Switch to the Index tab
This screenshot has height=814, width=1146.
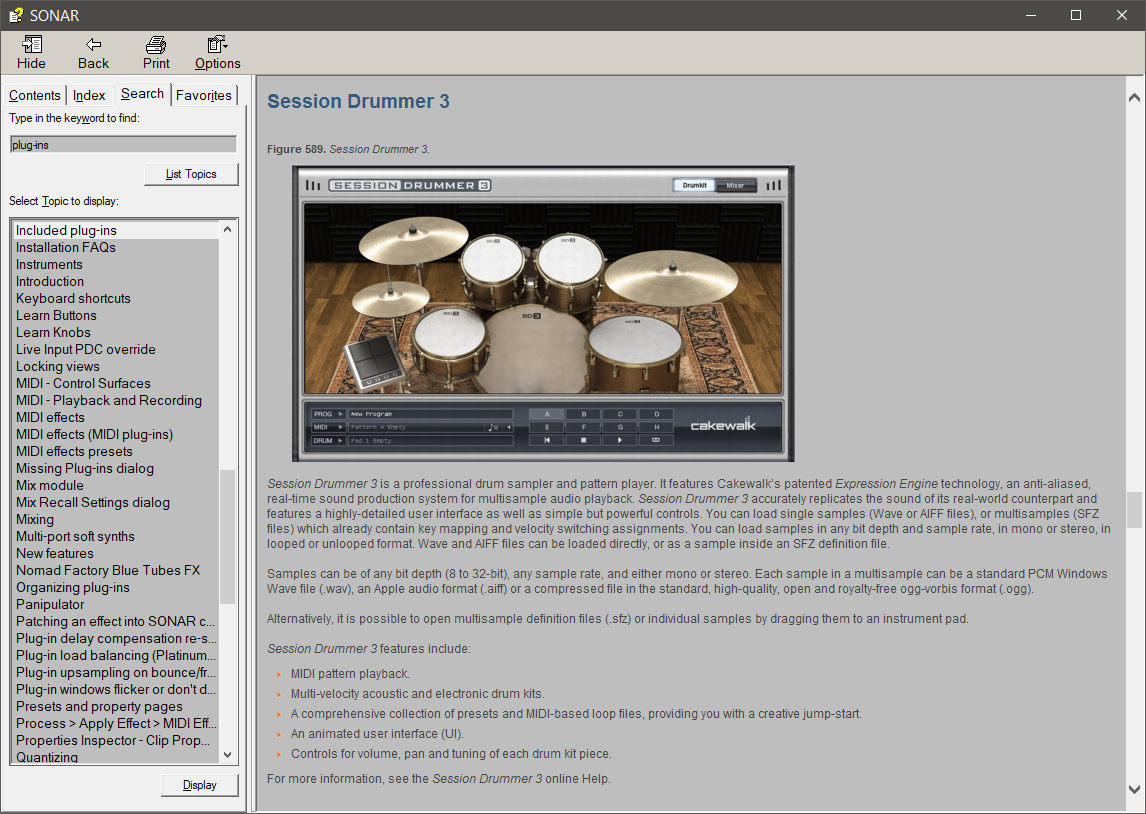(x=89, y=95)
